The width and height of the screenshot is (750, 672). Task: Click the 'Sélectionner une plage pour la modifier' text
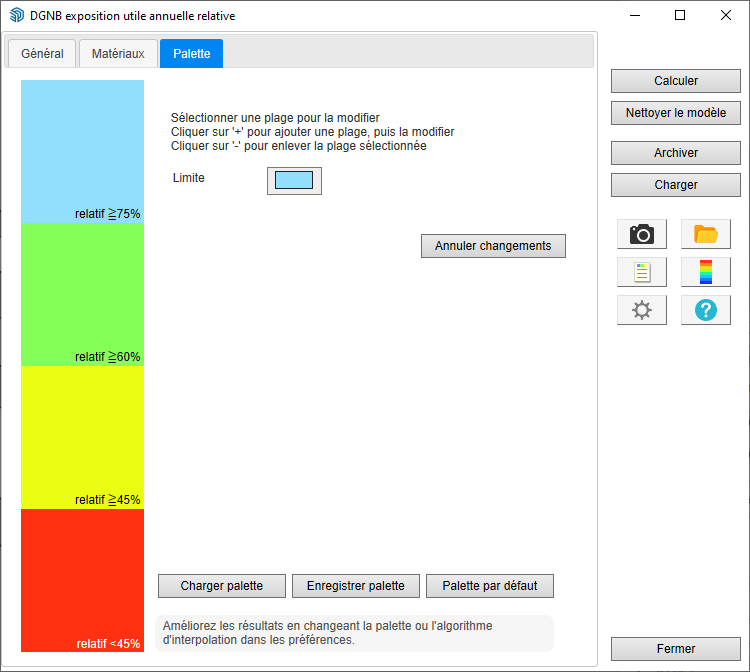pyautogui.click(x=275, y=118)
